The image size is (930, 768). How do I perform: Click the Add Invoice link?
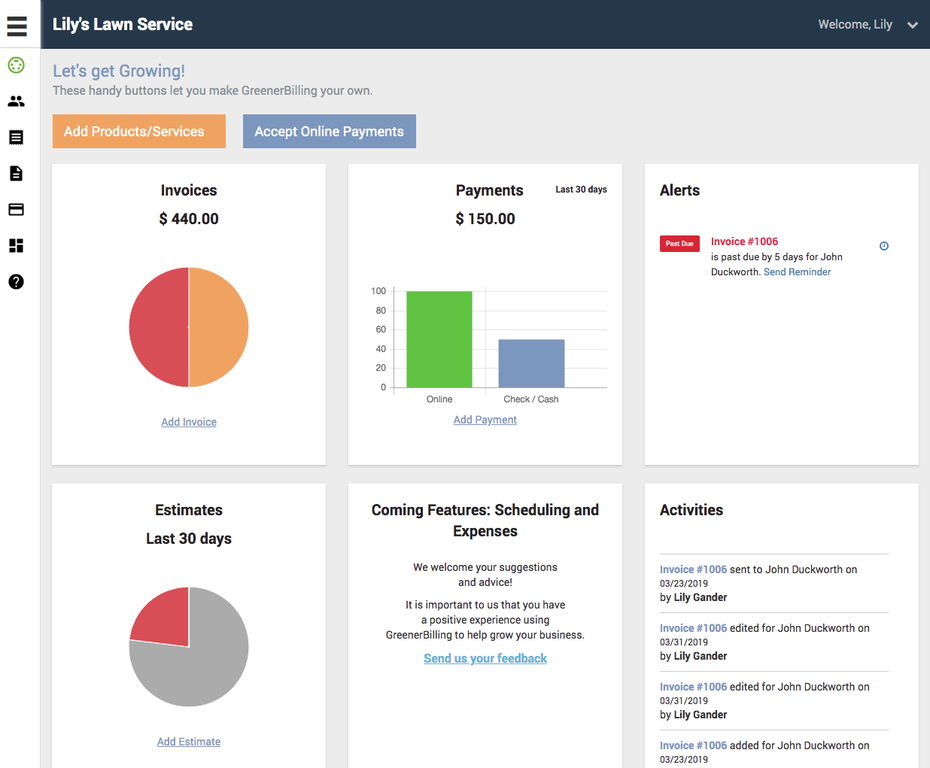coord(189,422)
